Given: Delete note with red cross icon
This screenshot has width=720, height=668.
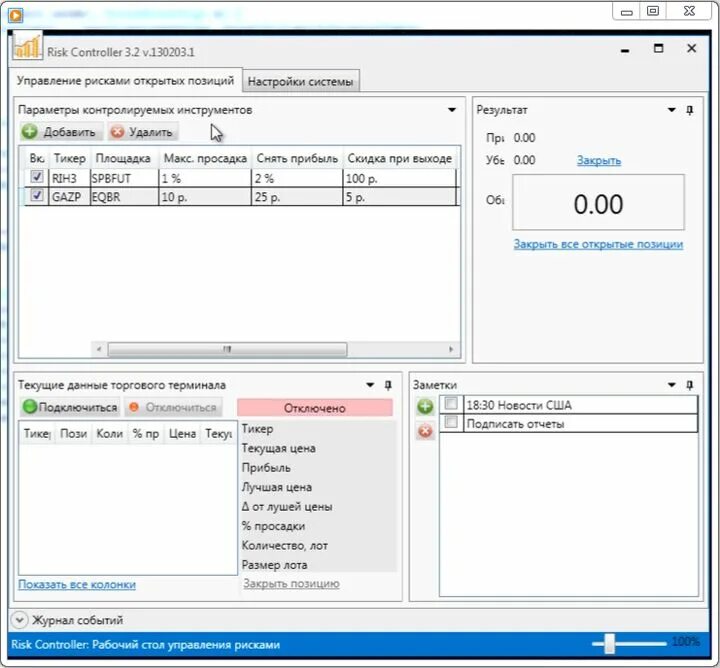Looking at the screenshot, I should click(x=425, y=431).
